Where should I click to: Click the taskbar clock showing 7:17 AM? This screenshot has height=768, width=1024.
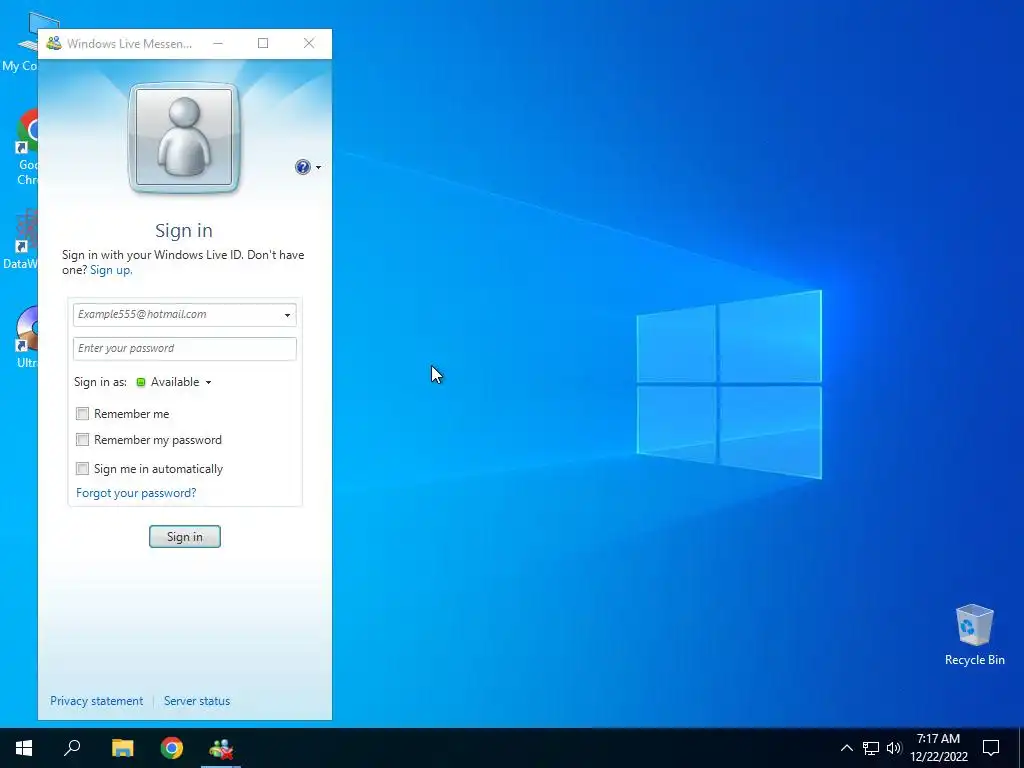[938, 748]
